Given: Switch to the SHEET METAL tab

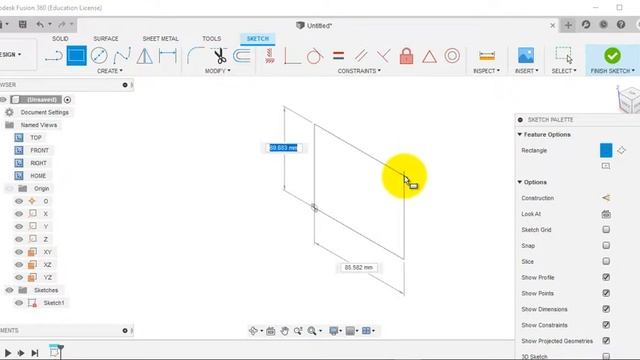Looking at the screenshot, I should click(160, 38).
